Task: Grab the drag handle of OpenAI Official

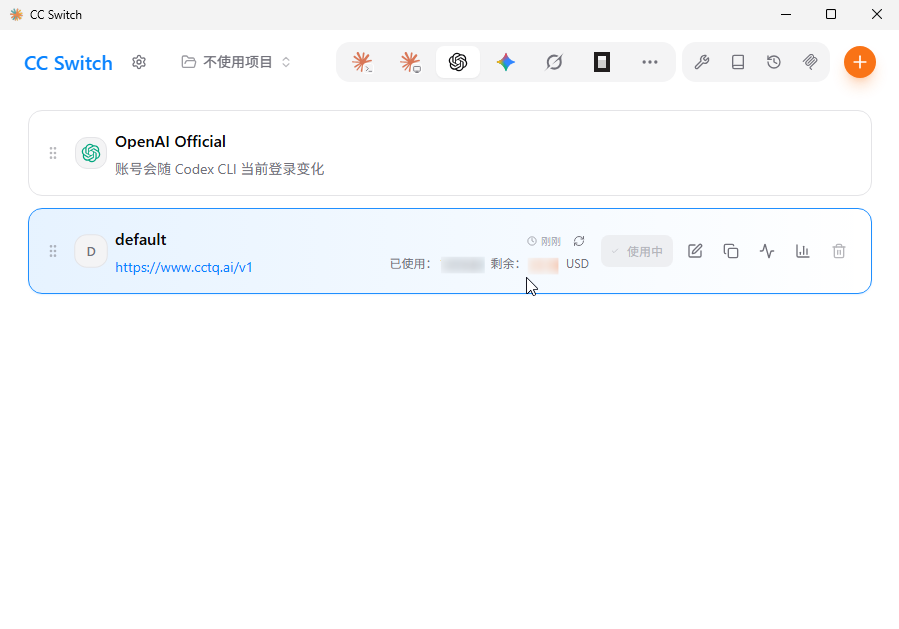Action: pos(53,153)
